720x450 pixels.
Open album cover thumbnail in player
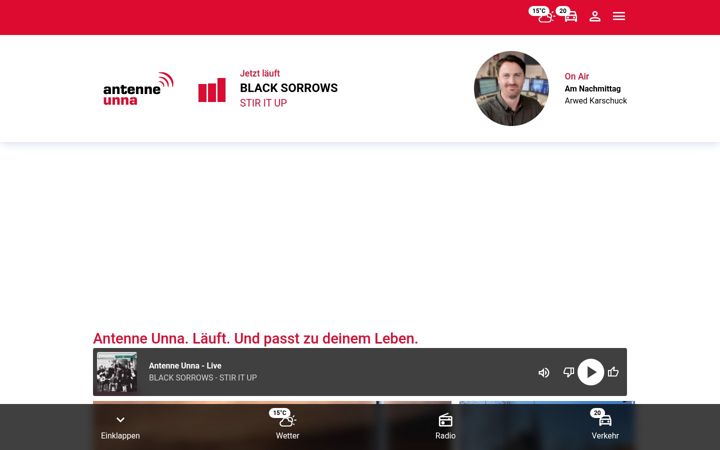pos(117,372)
